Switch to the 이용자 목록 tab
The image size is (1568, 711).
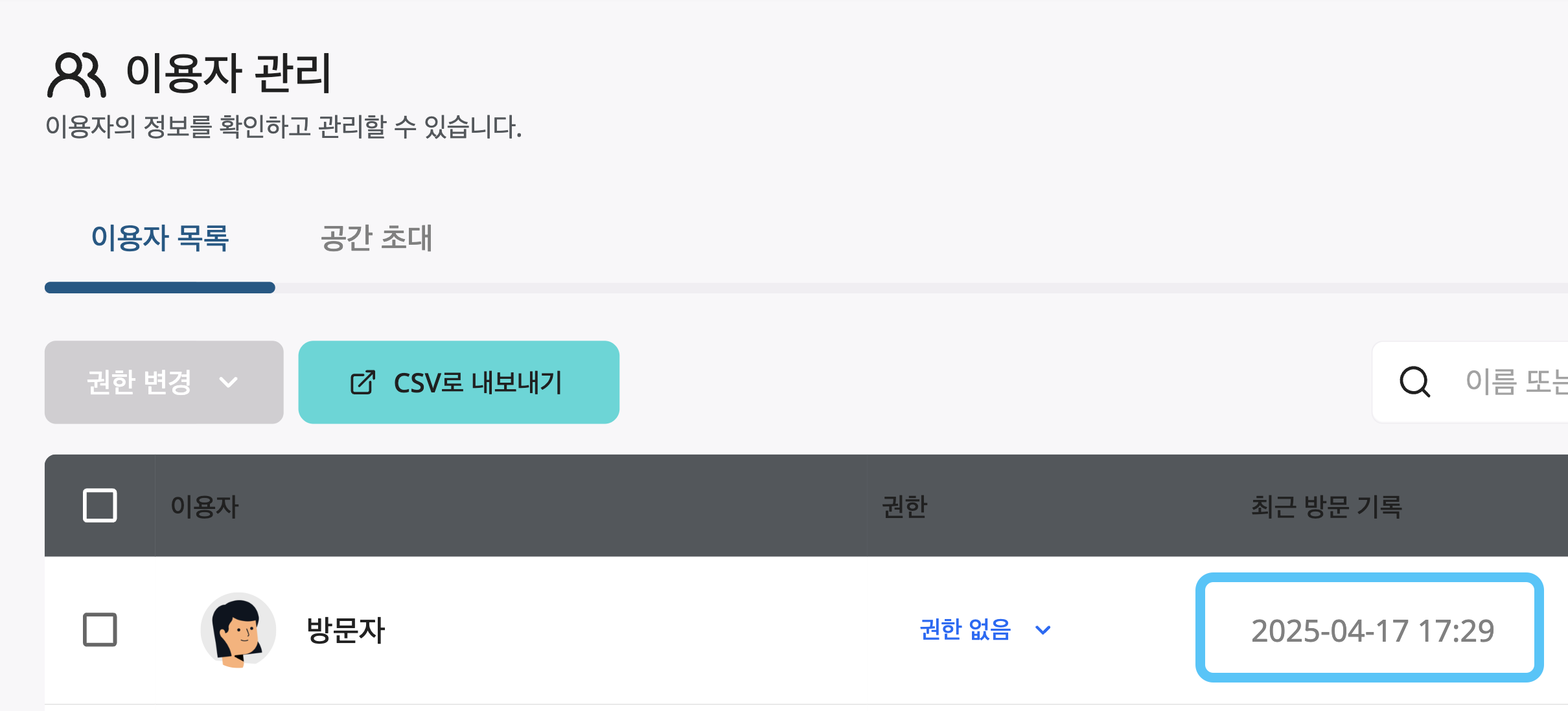(160, 238)
